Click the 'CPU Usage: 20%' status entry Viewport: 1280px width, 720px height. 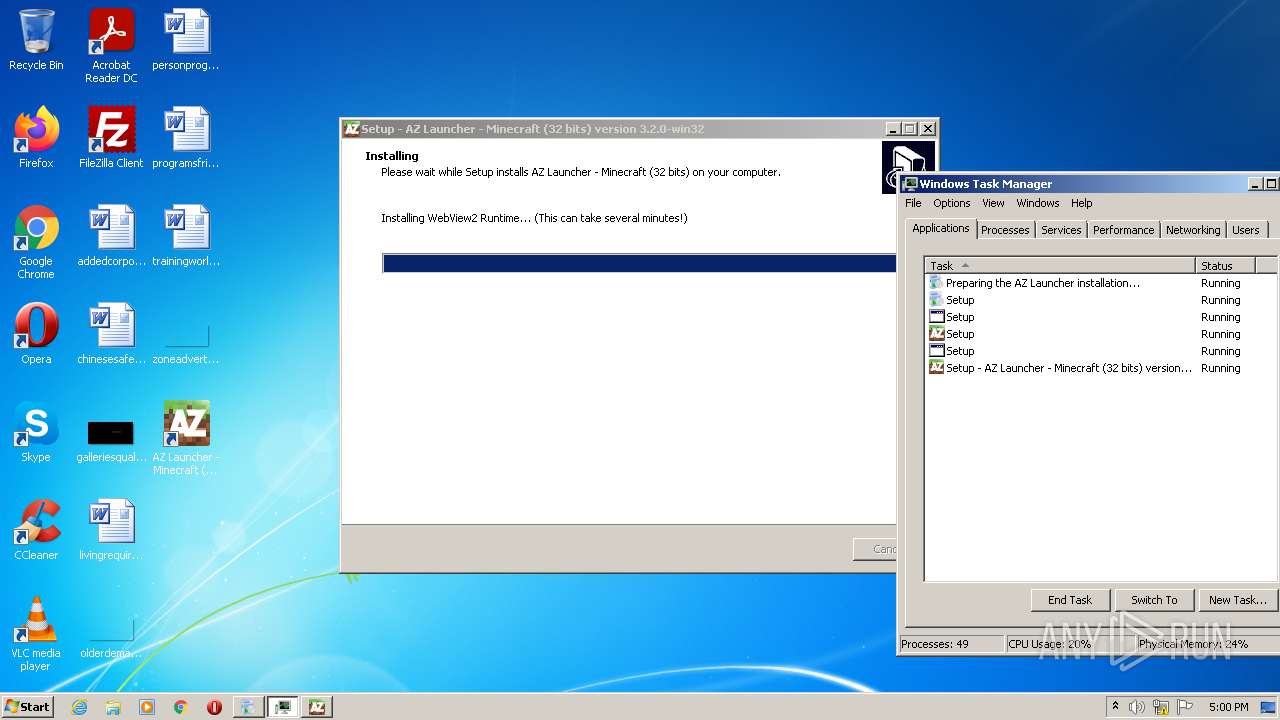point(1069,644)
